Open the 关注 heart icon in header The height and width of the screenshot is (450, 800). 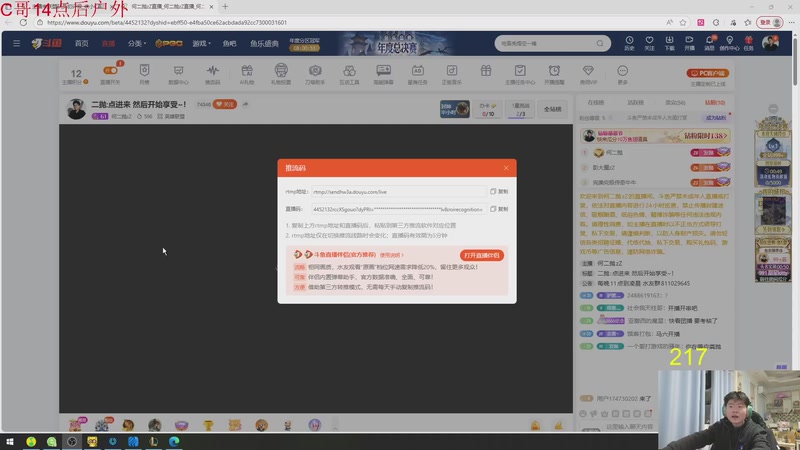tap(649, 43)
